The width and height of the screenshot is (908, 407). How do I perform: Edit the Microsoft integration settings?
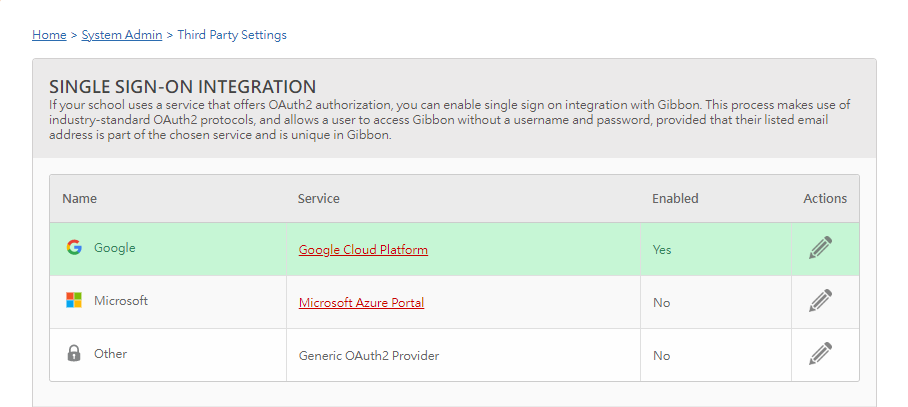pos(821,301)
